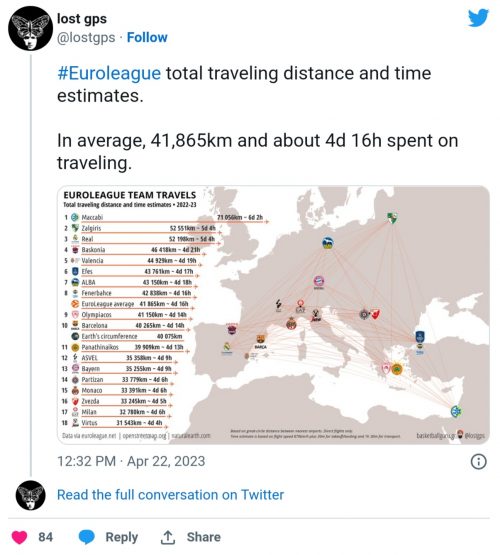
Task: Click the Bayern logo on the map
Action: click(318, 281)
